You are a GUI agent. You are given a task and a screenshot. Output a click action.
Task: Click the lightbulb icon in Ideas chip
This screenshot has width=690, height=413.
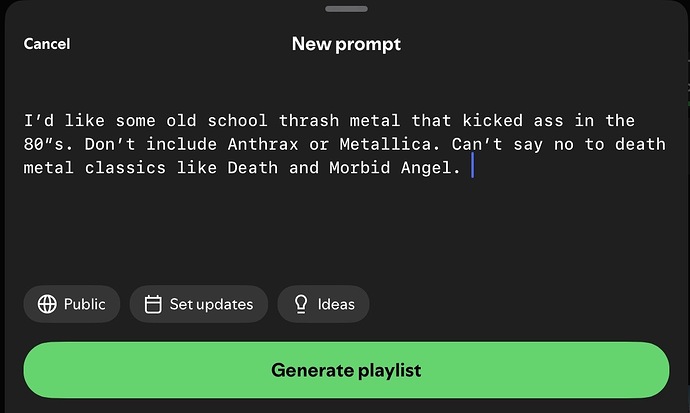coord(300,304)
